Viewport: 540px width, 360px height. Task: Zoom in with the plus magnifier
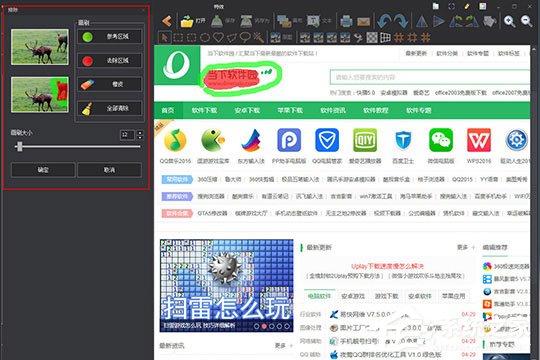coord(509,21)
